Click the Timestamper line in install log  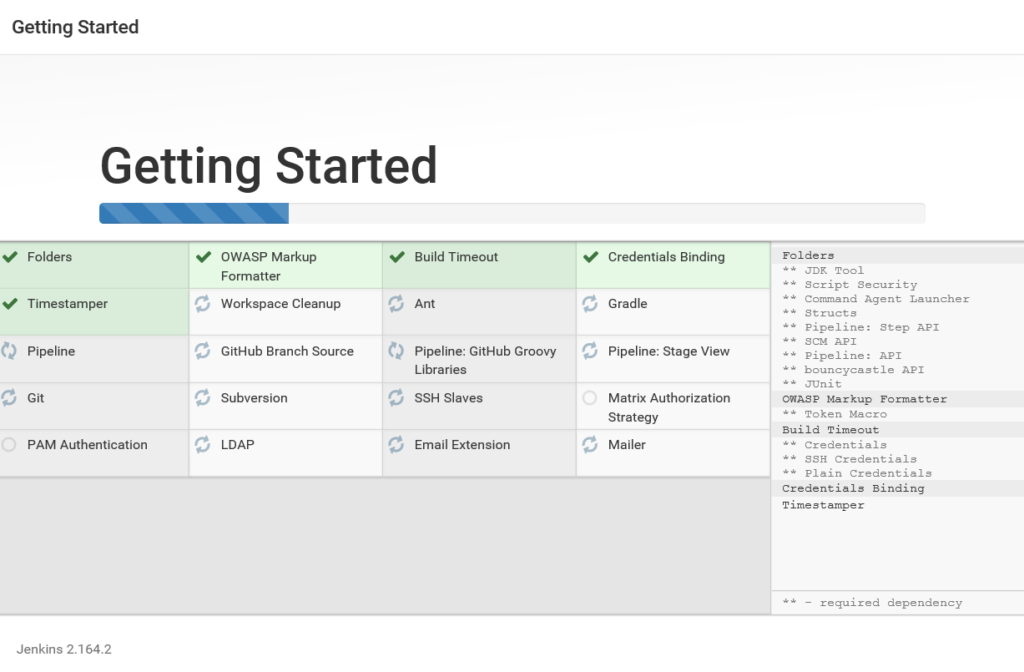tap(823, 505)
